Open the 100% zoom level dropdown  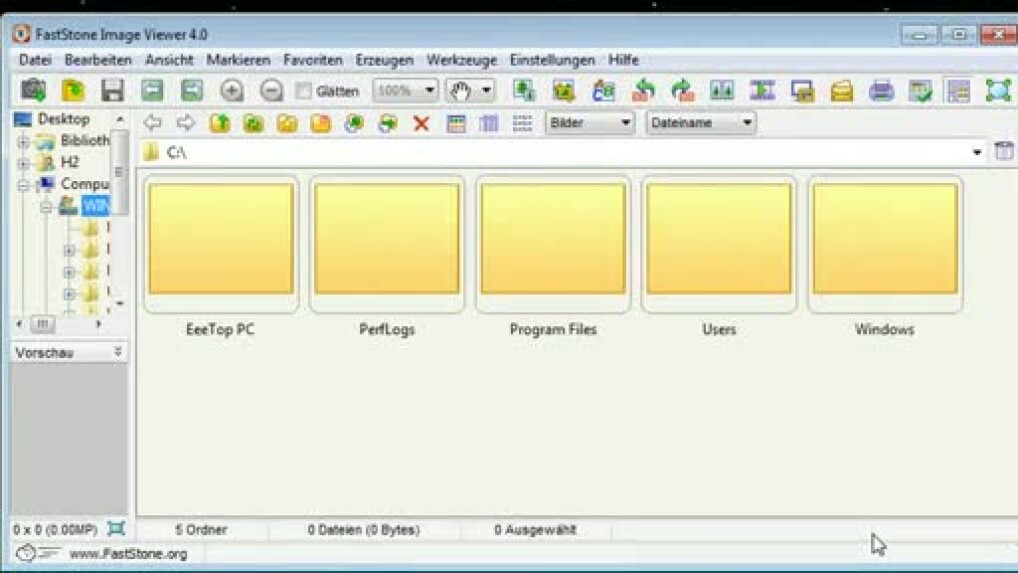405,91
